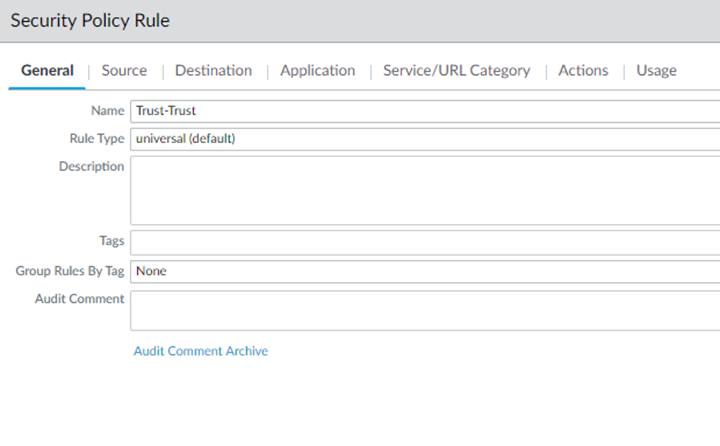720x446 pixels.
Task: Click the Group Rules By Tag label
Action: 70,271
